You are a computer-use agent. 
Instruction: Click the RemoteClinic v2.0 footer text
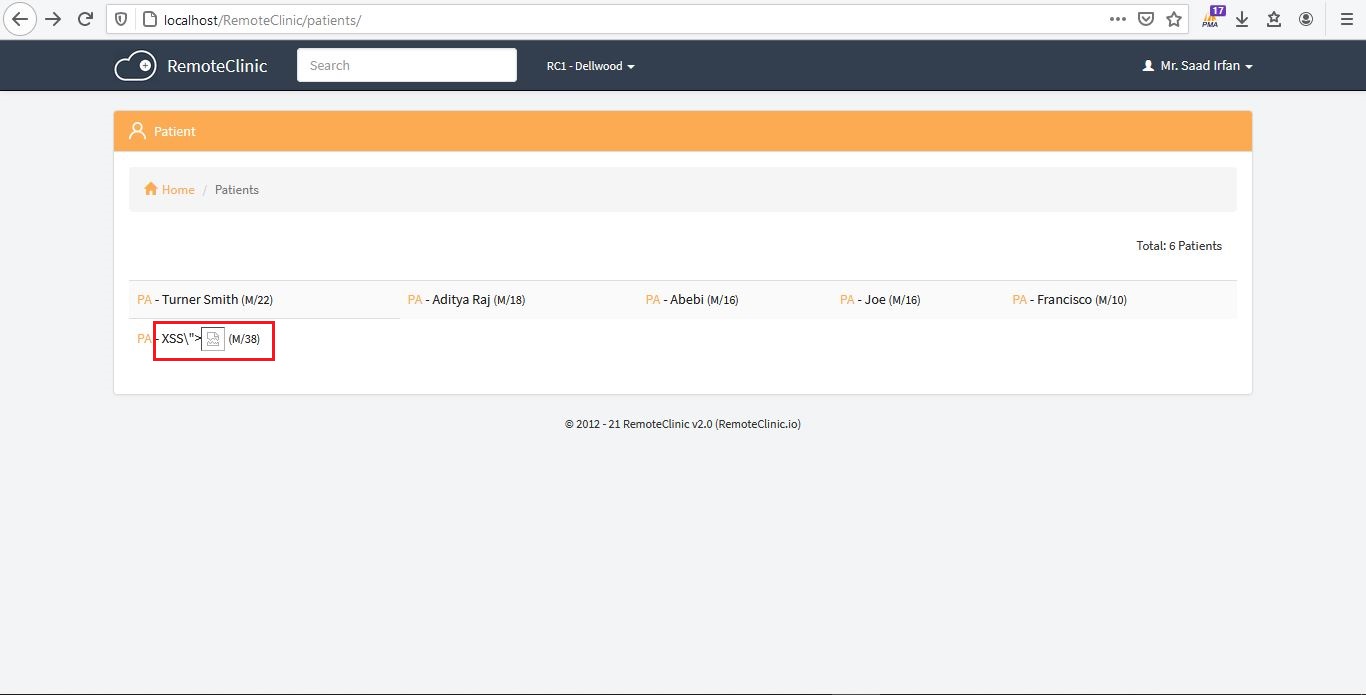[x=682, y=423]
